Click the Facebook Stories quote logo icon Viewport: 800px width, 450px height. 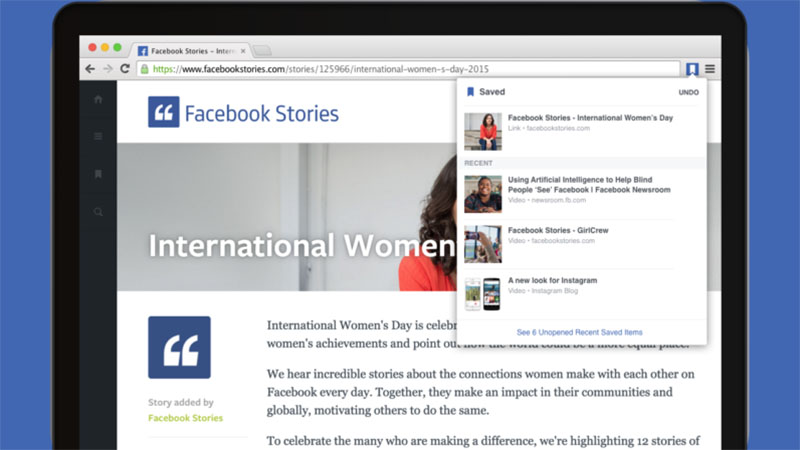click(164, 112)
